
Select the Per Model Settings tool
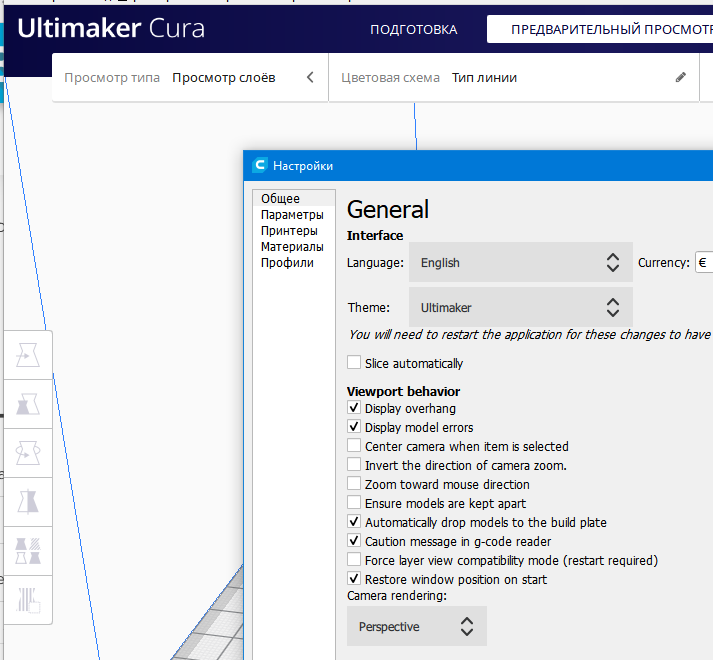pos(28,551)
